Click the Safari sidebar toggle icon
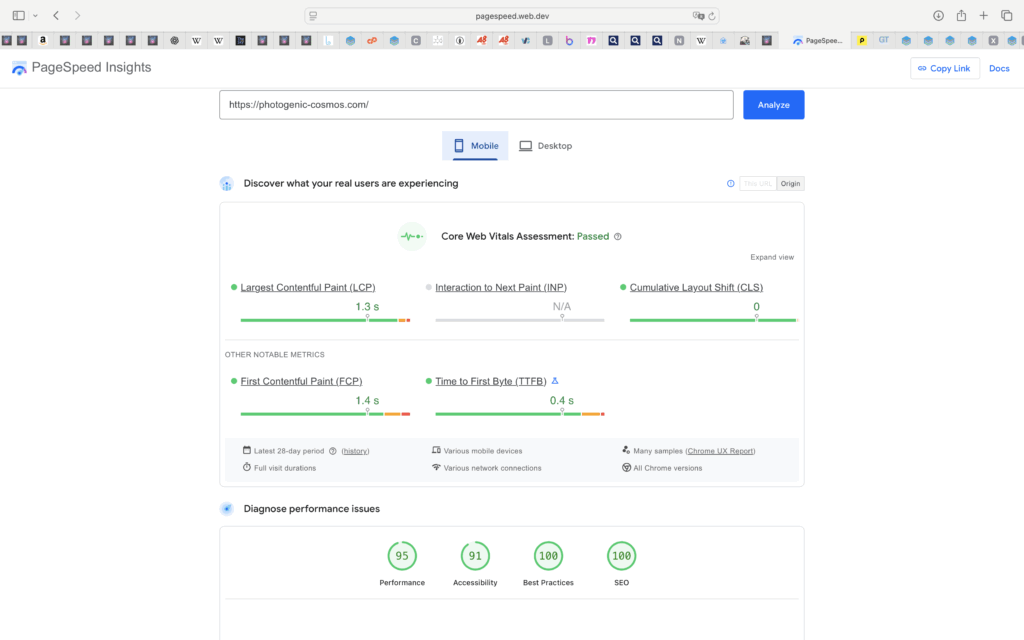Viewport: 1024px width, 640px height. pos(18,15)
